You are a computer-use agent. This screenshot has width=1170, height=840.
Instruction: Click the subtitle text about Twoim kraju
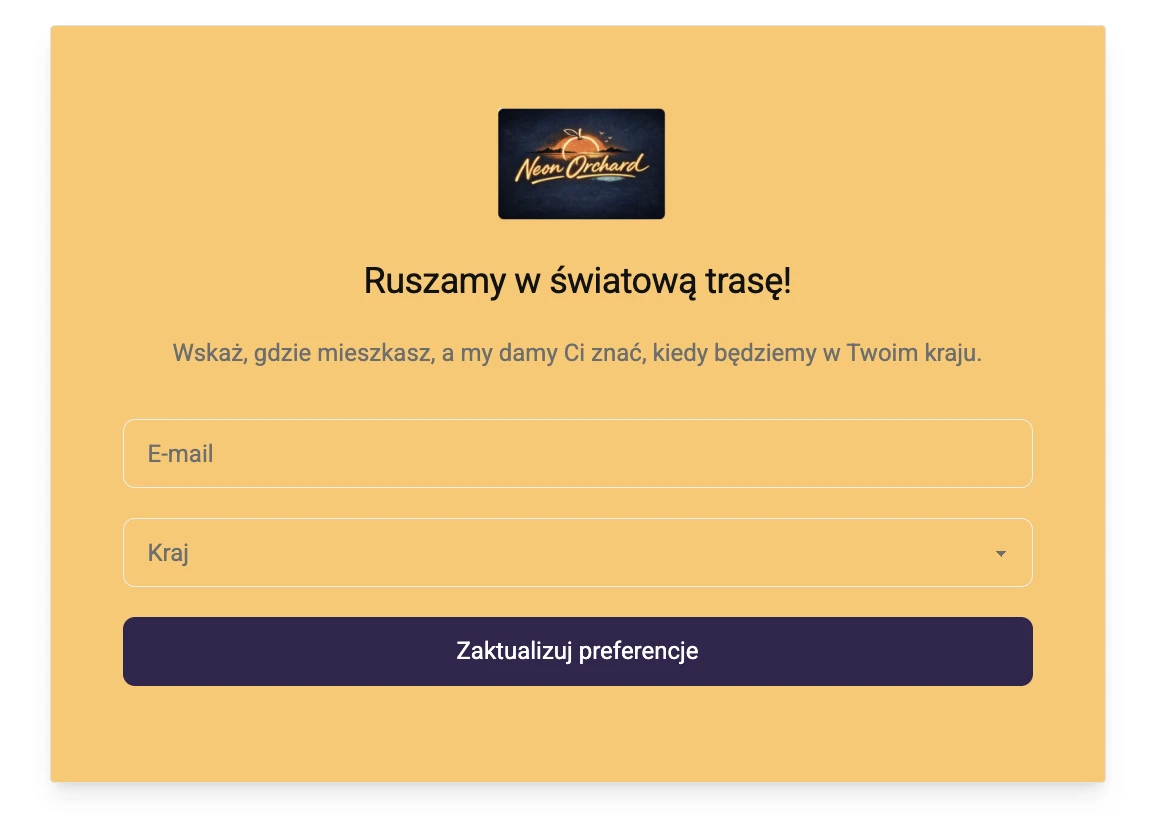pos(578,352)
